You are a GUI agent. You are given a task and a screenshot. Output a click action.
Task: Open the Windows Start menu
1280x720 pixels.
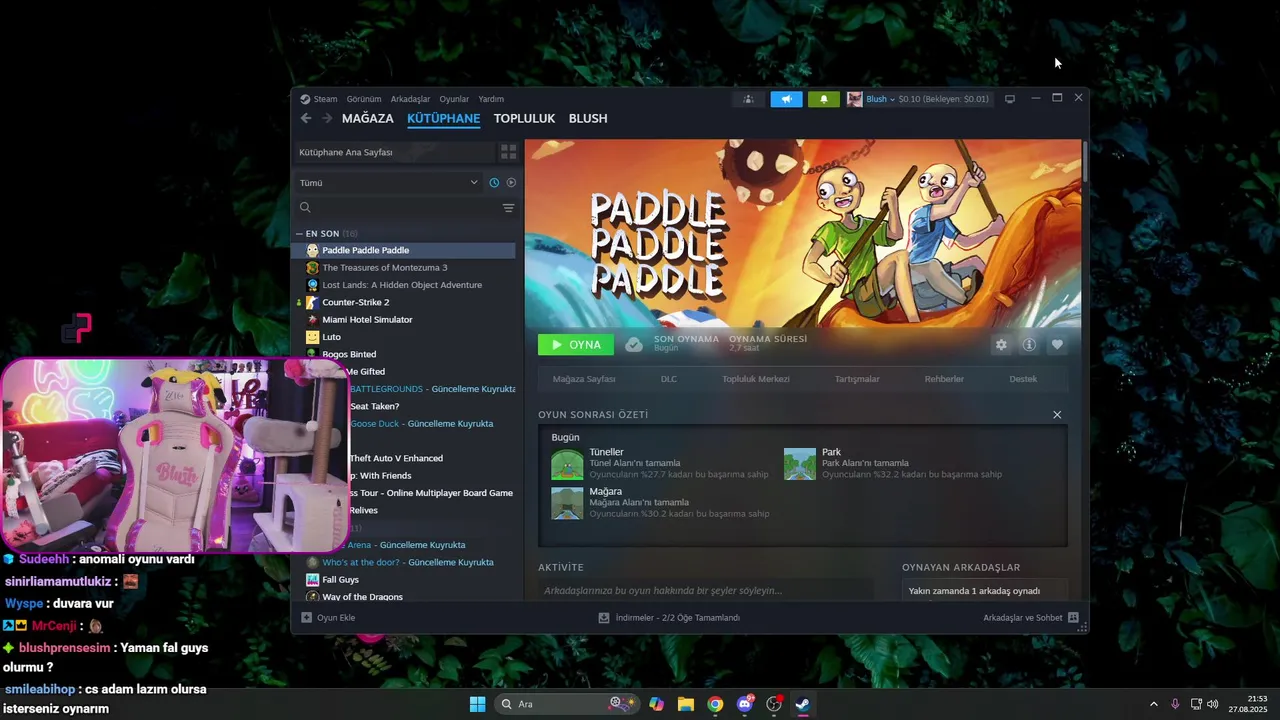pos(477,704)
